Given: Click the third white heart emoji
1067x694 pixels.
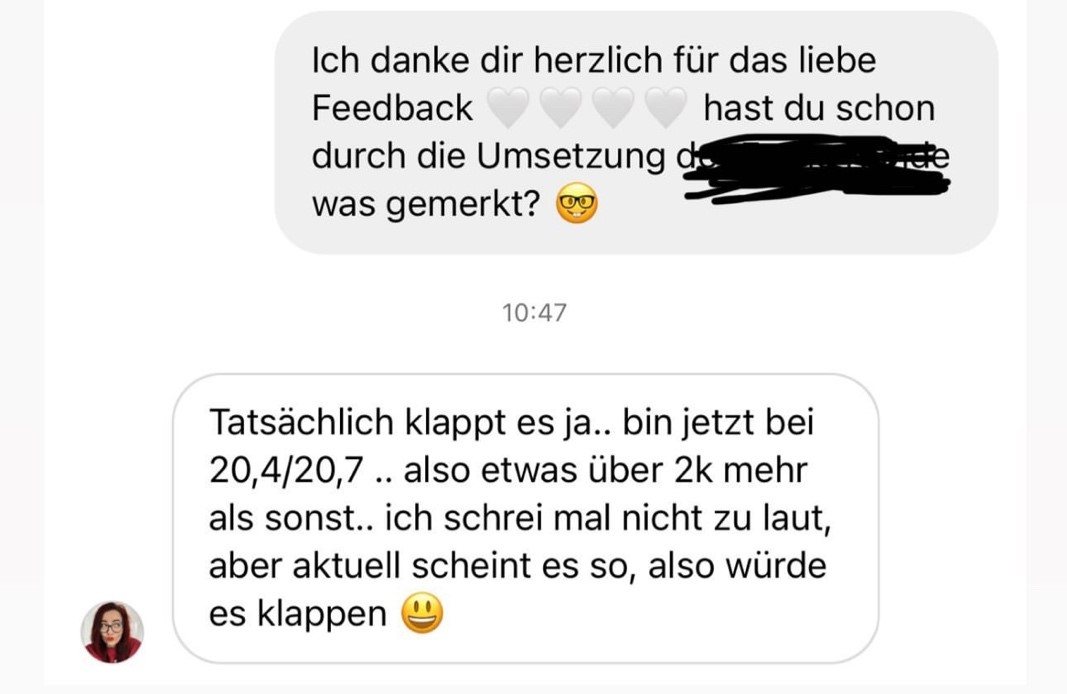Looking at the screenshot, I should click(613, 108).
